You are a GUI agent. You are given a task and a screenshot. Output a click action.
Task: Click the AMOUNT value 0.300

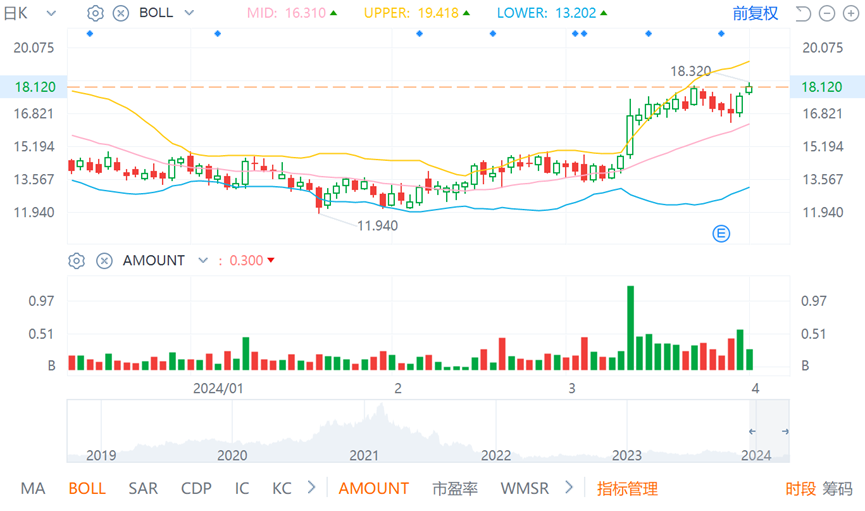point(246,260)
